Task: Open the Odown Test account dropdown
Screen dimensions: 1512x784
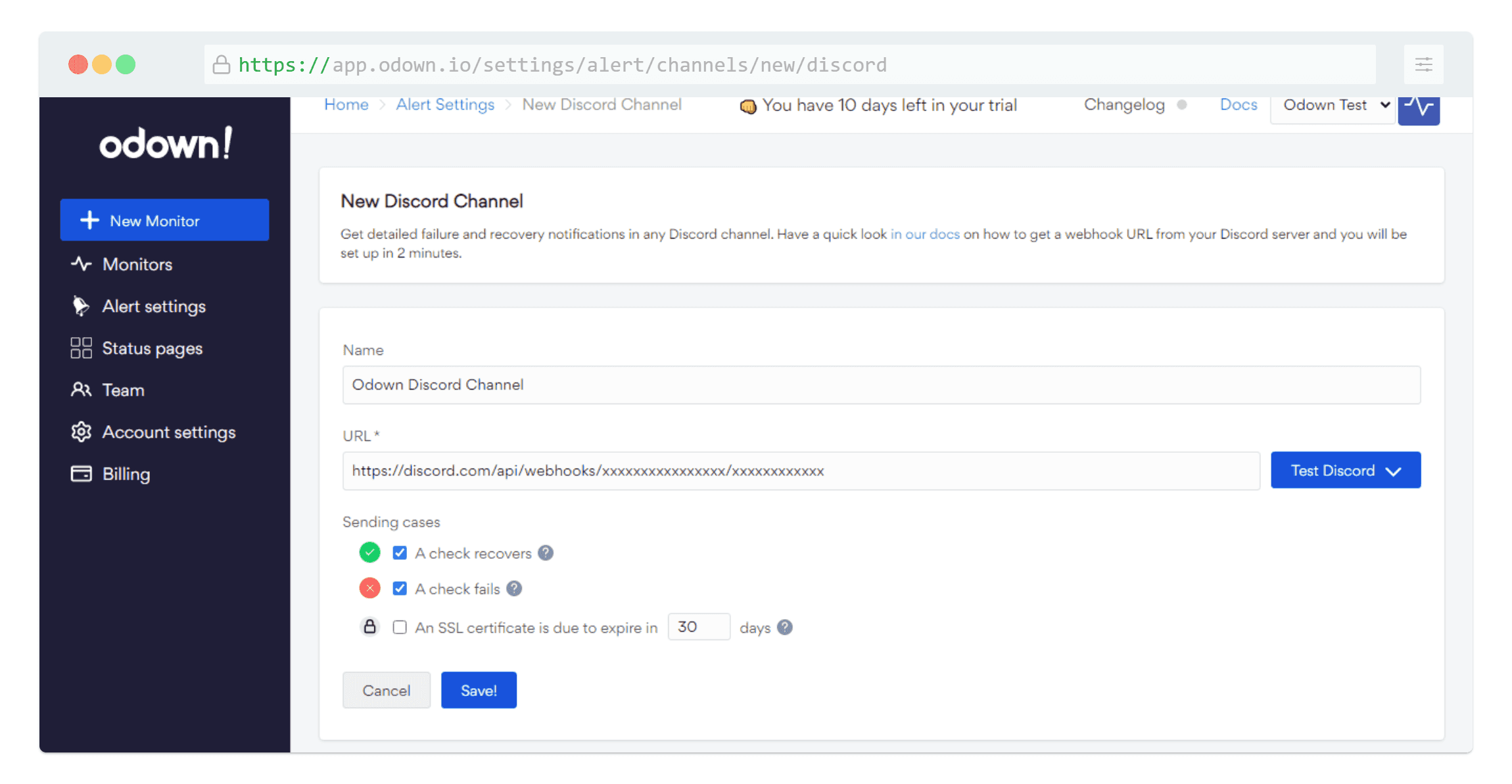Action: point(1333,106)
